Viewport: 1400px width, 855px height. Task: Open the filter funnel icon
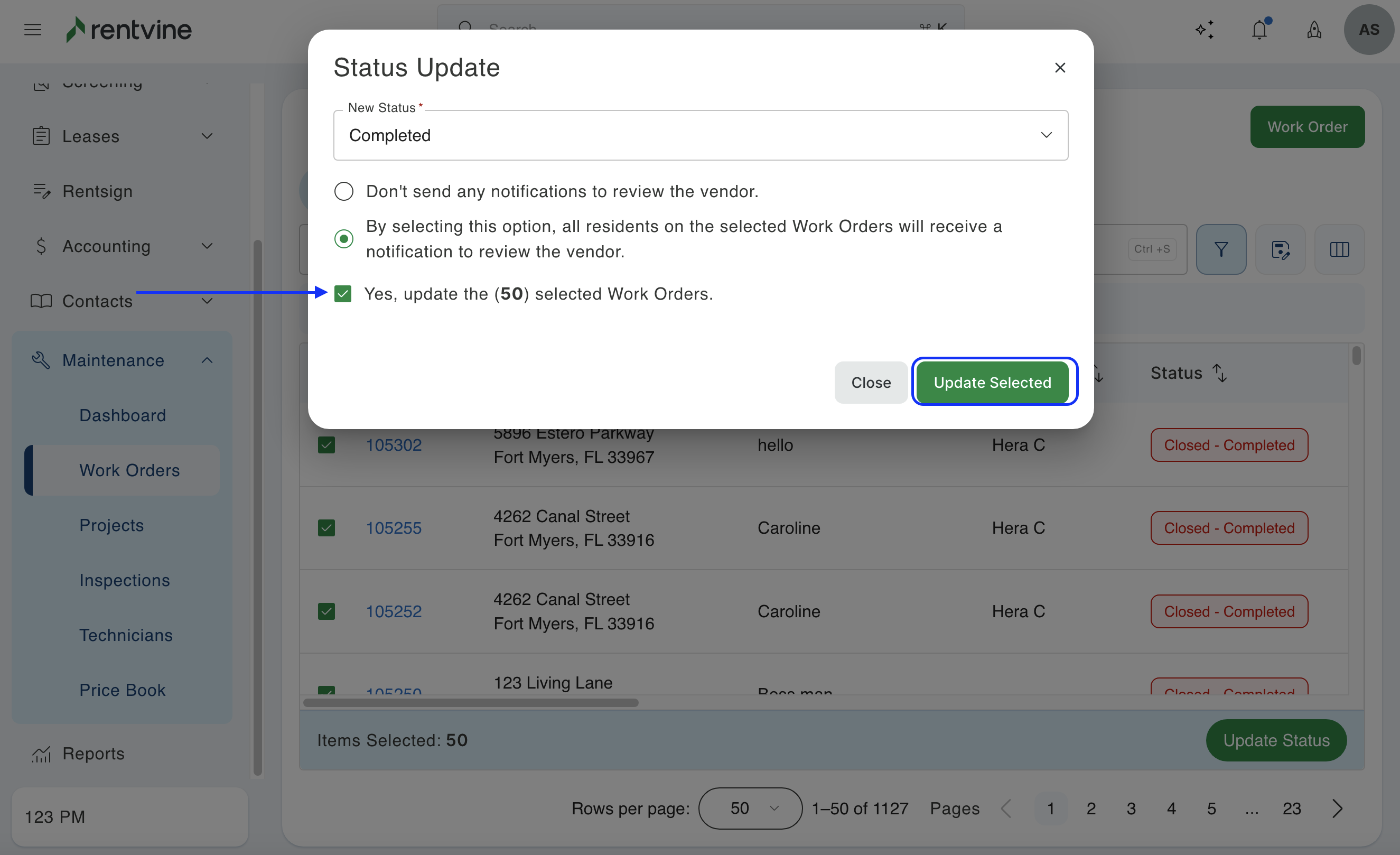pos(1221,249)
